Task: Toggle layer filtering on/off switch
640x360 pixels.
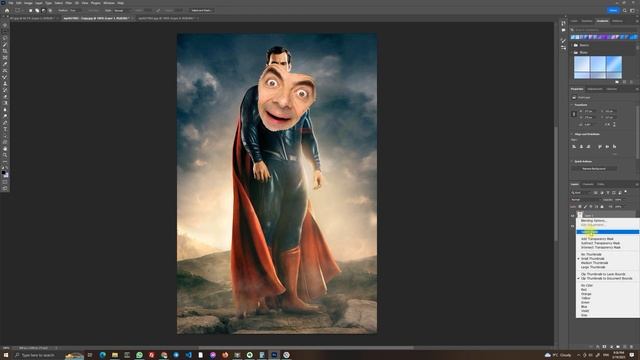Action: point(626,192)
